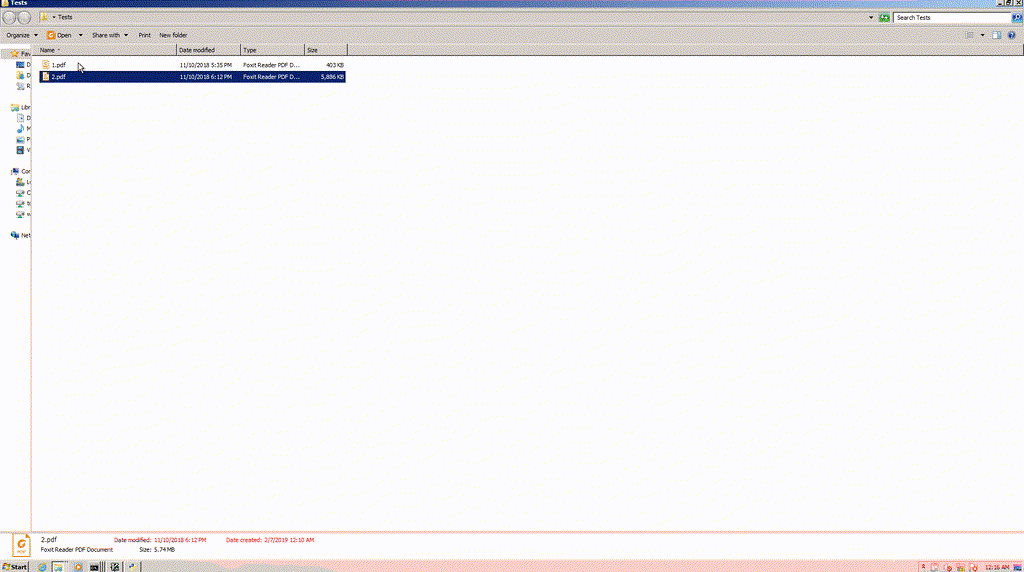Click Show desktop button at taskbar end
The width and height of the screenshot is (1024, 572).
(x=1017, y=567)
